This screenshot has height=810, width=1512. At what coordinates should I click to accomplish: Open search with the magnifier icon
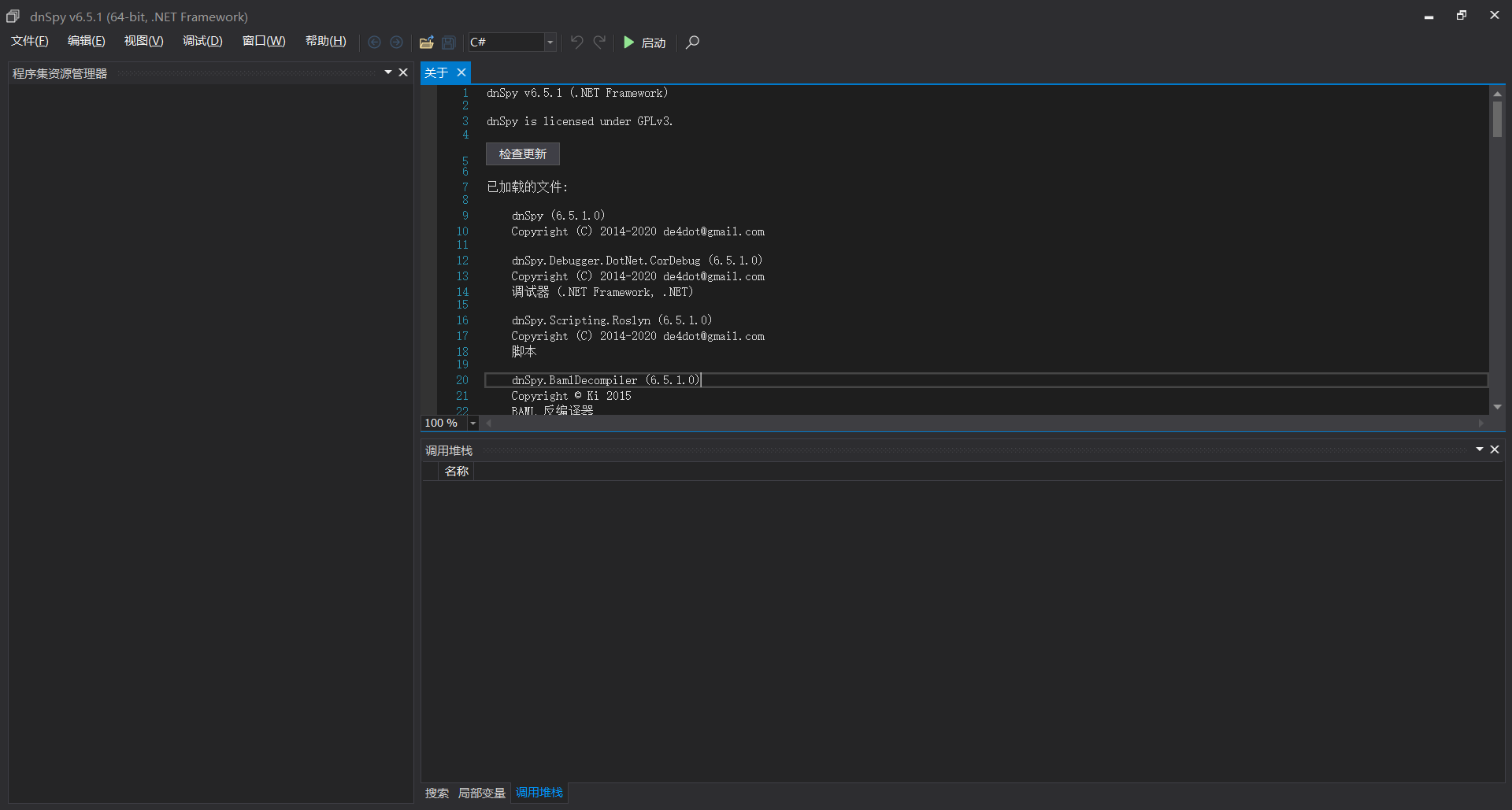coord(692,43)
